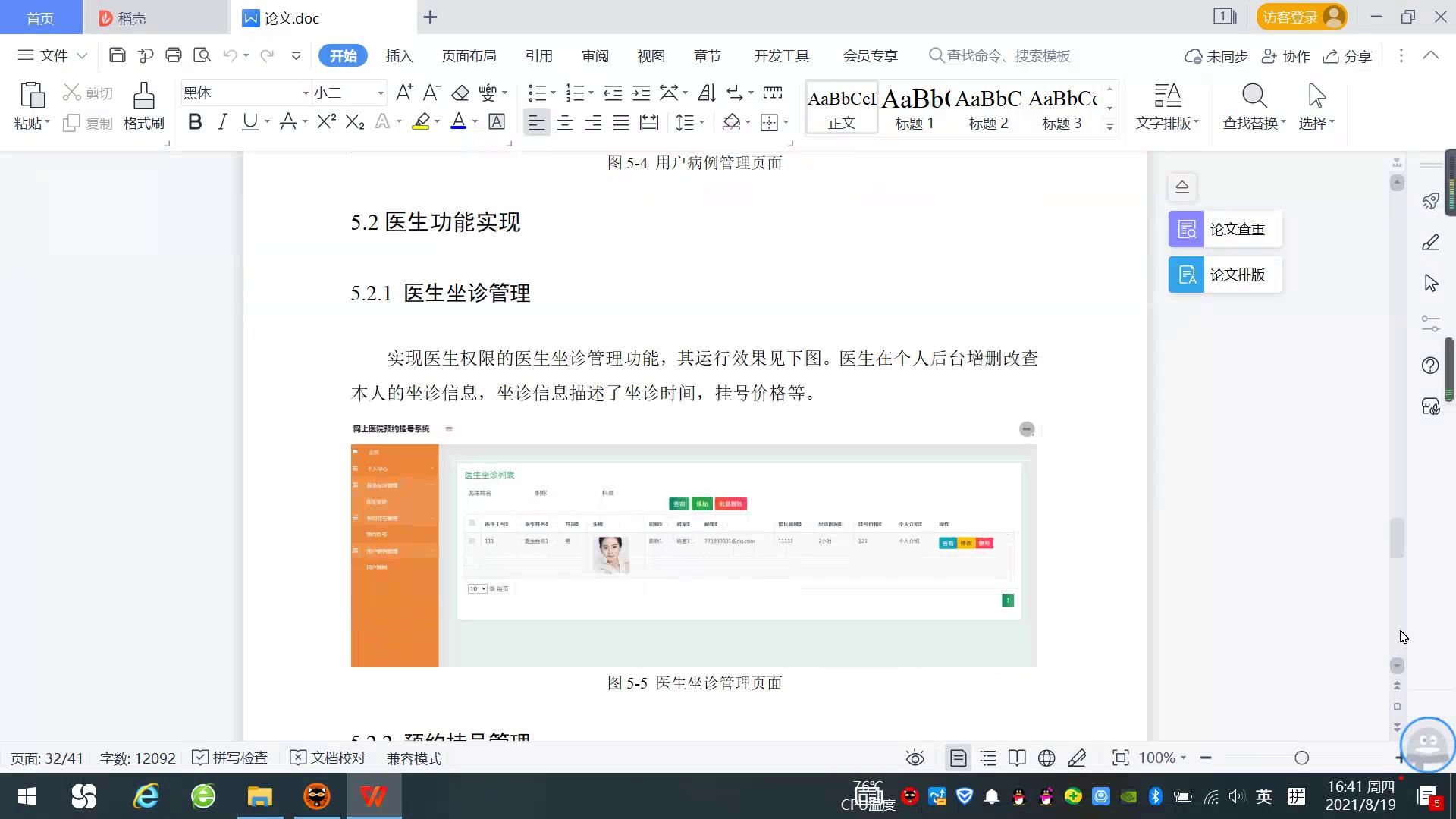The height and width of the screenshot is (819, 1456).
Task: Open the 插入 ribbon tab
Action: [x=399, y=56]
